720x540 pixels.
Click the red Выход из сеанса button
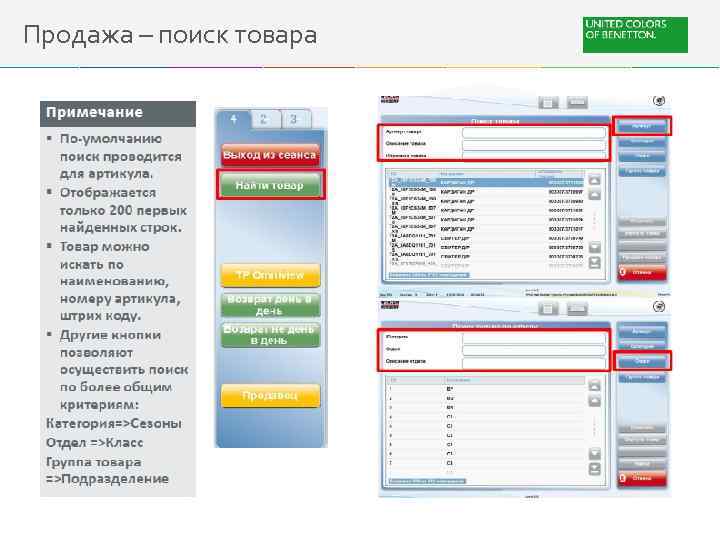tap(270, 155)
